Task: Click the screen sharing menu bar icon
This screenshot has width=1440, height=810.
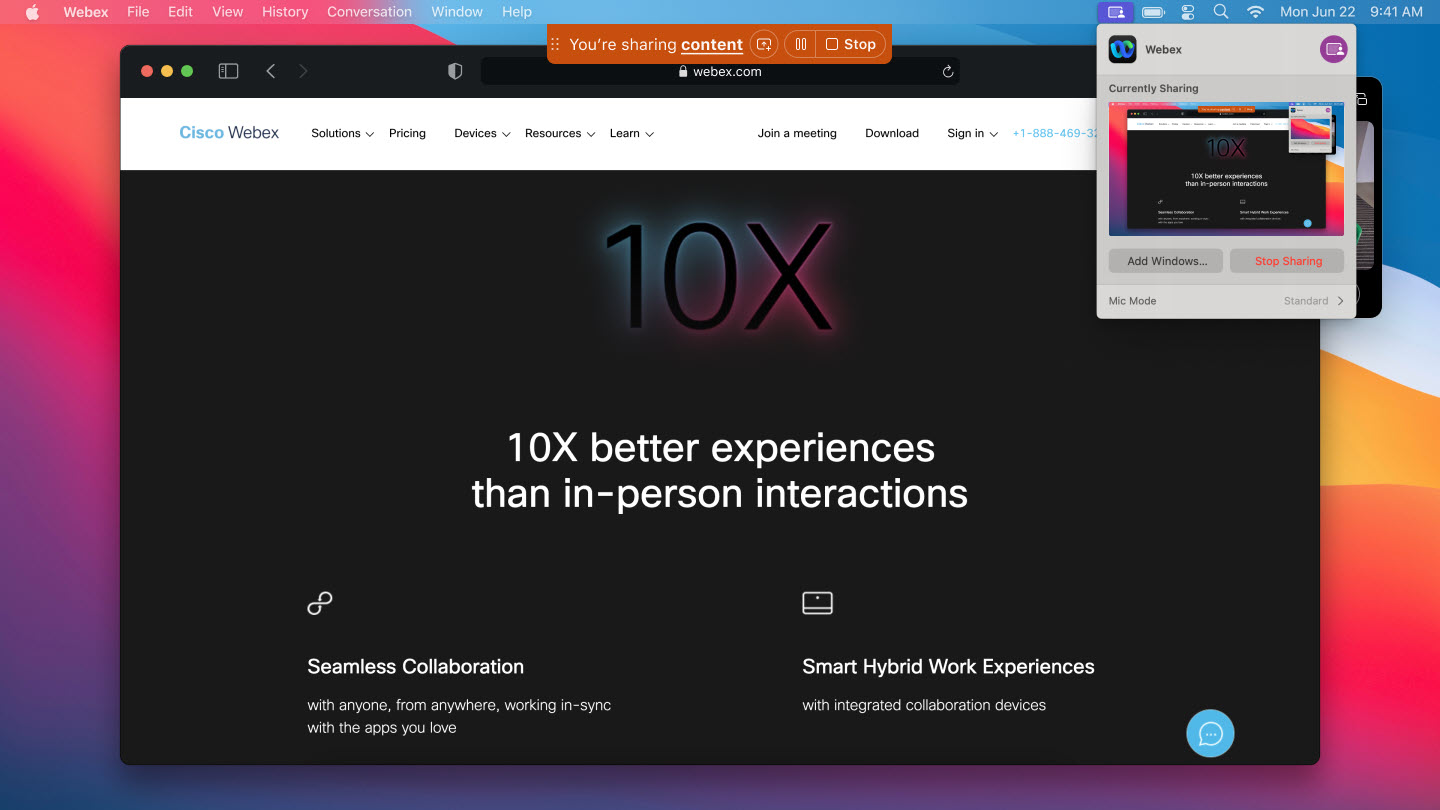Action: (x=1116, y=12)
